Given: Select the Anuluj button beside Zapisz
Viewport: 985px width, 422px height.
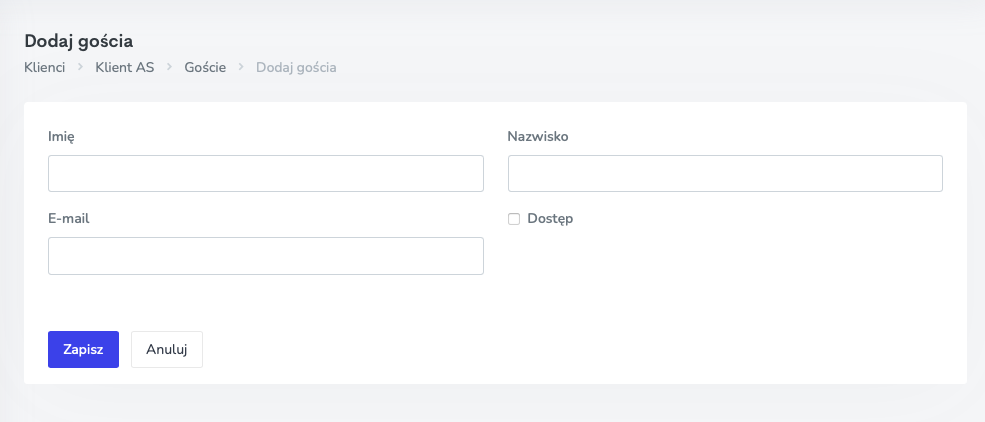Looking at the screenshot, I should [167, 350].
